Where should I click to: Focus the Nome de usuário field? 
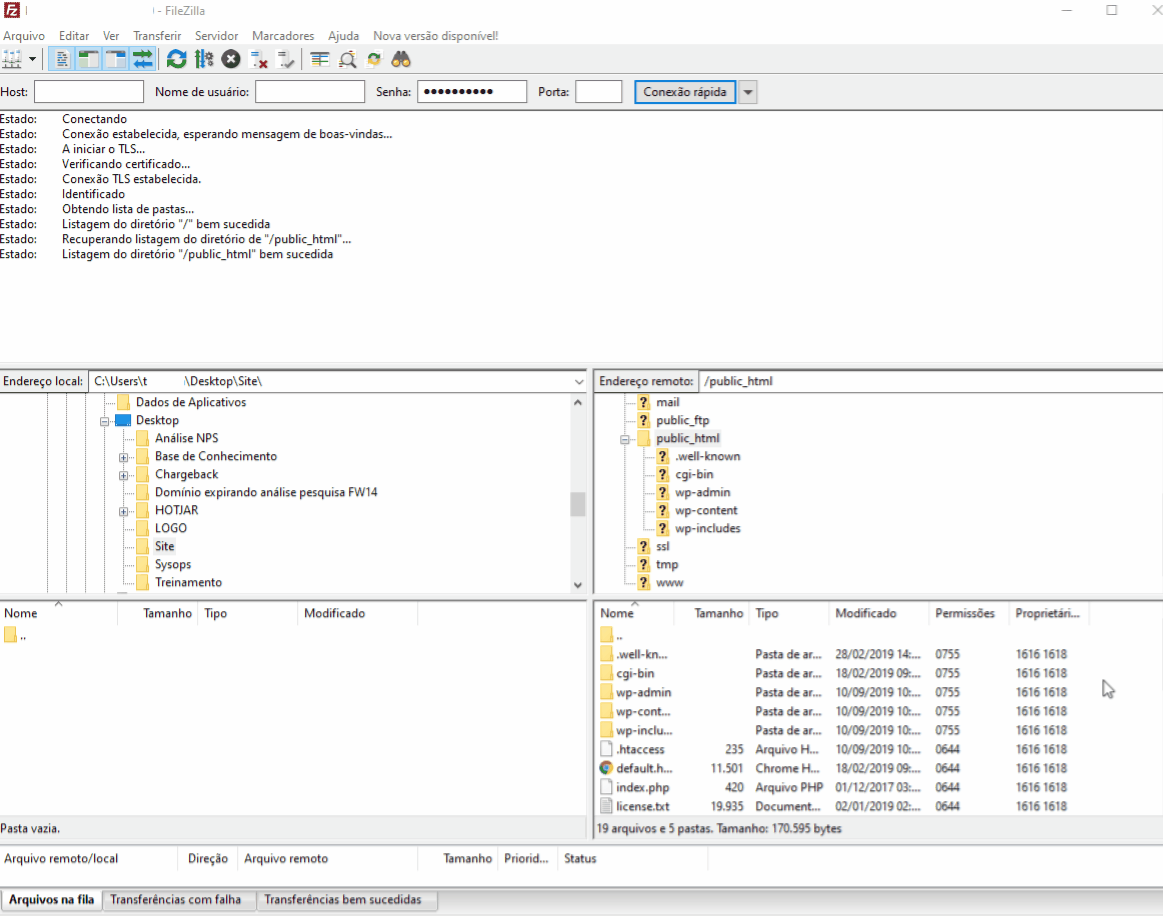(x=310, y=92)
